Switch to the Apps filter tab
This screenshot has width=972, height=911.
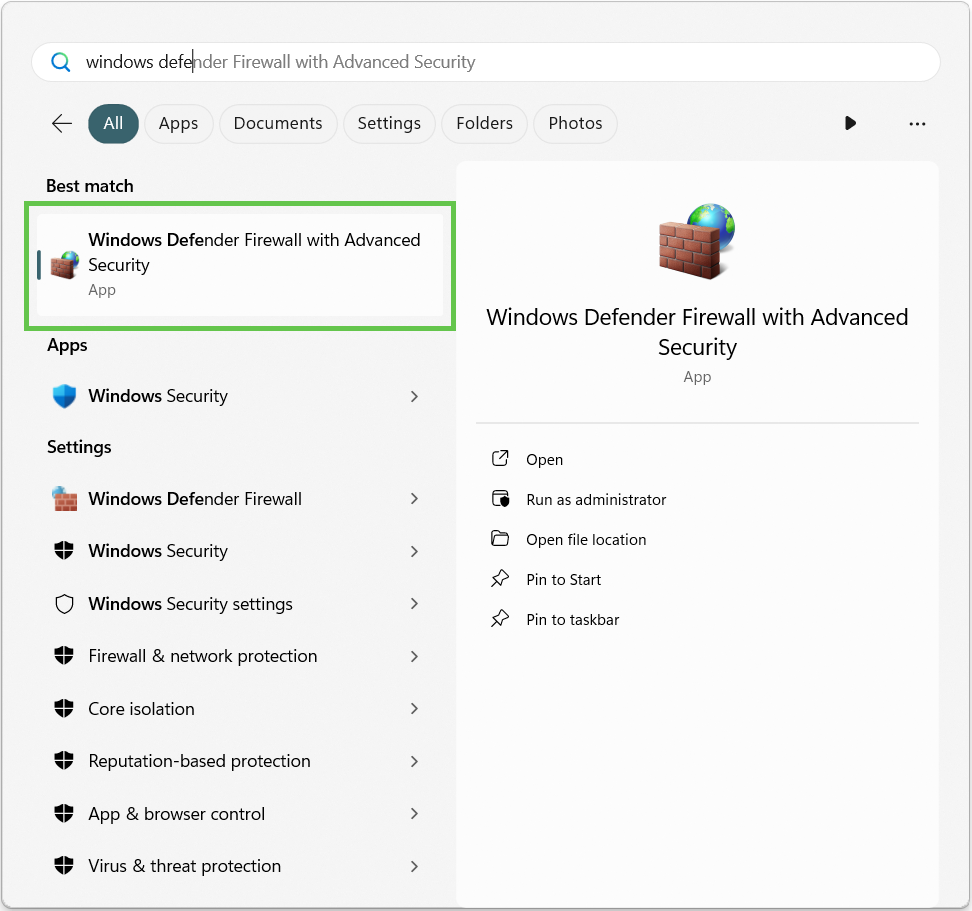tap(179, 123)
